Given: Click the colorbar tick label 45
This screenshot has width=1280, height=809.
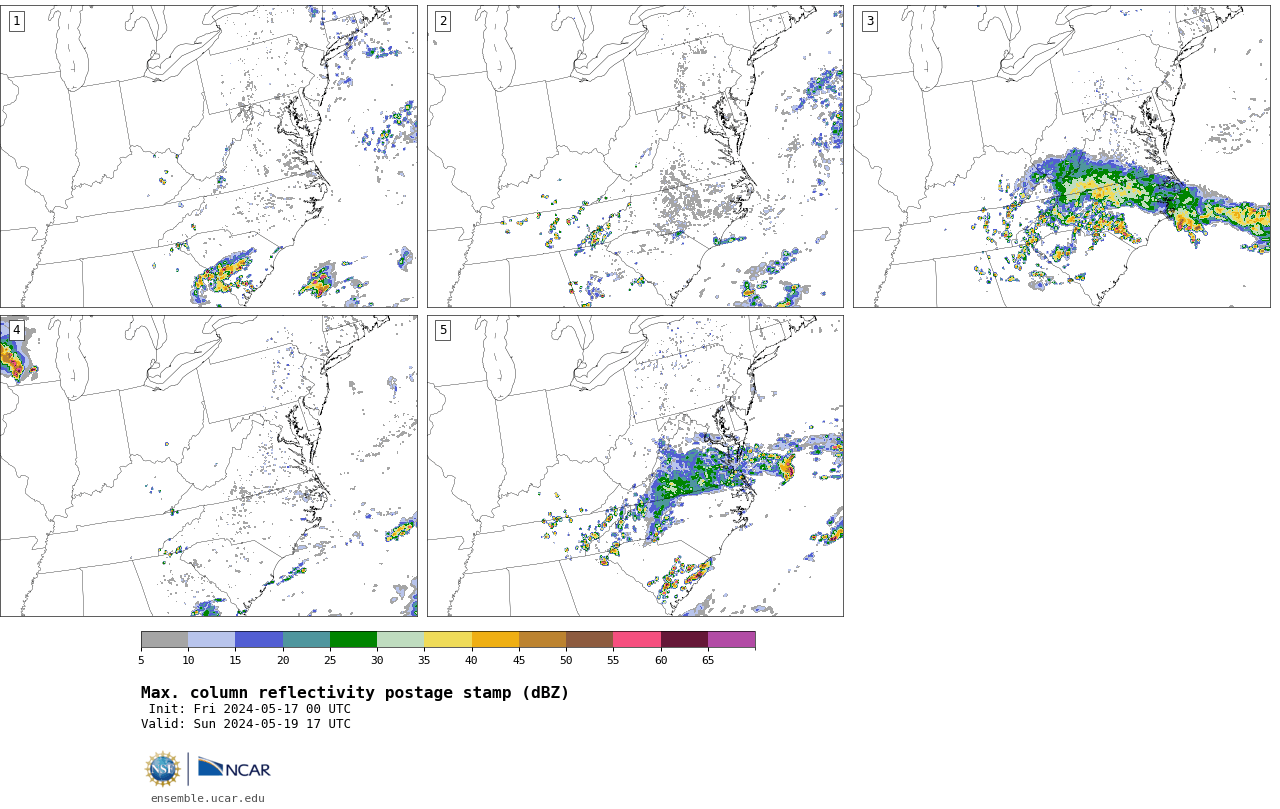Looking at the screenshot, I should [519, 660].
